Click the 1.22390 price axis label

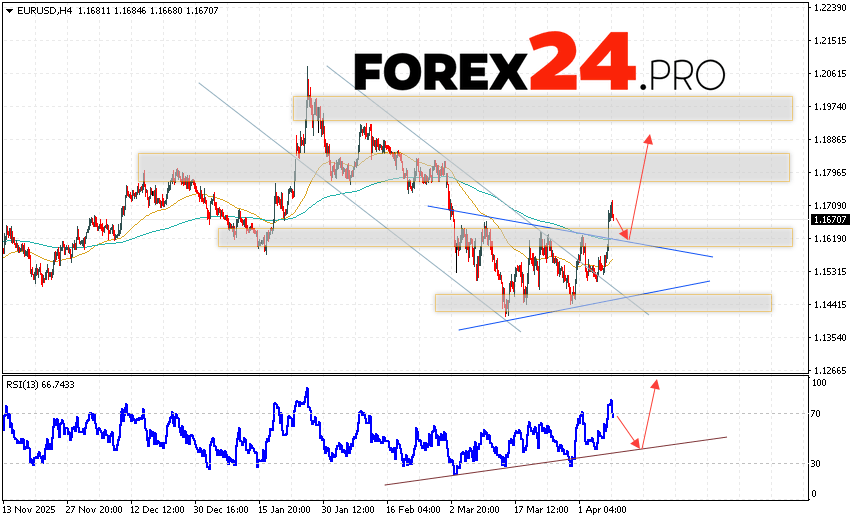(830, 8)
